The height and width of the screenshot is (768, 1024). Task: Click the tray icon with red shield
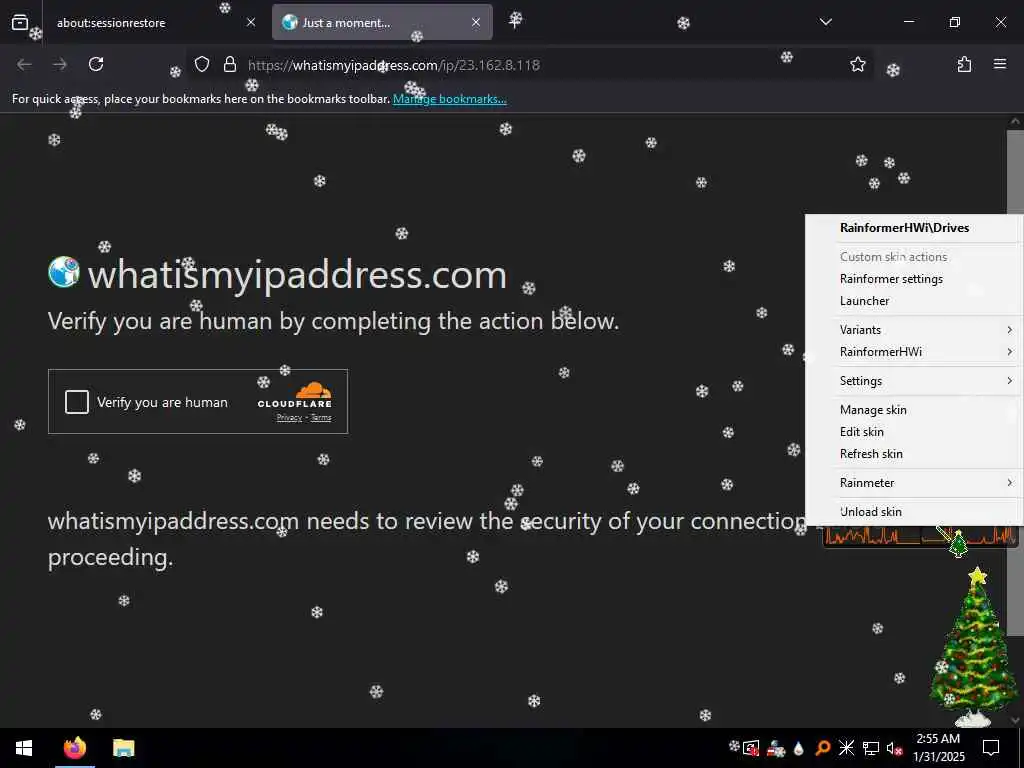[x=751, y=748]
